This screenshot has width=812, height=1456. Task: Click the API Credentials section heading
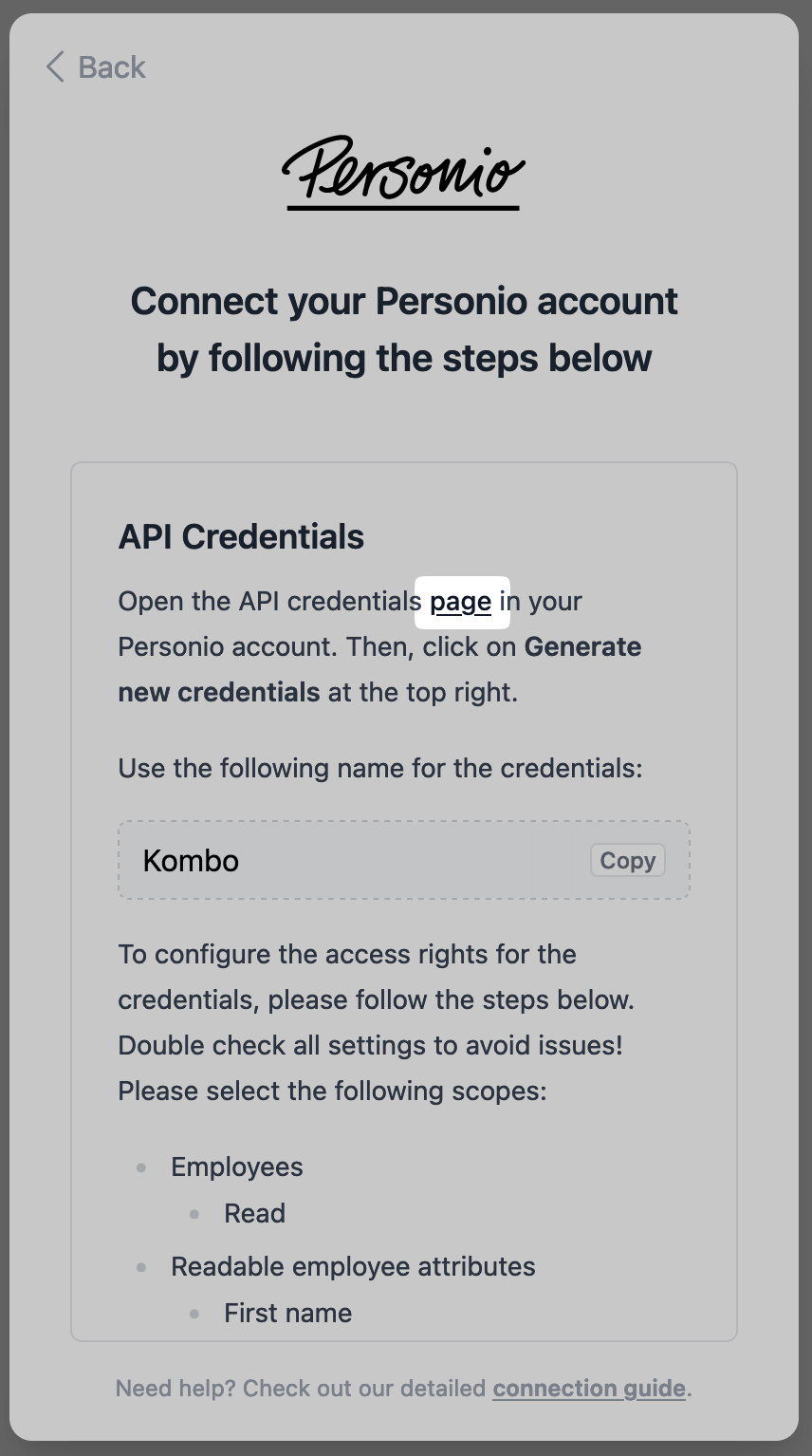point(241,536)
